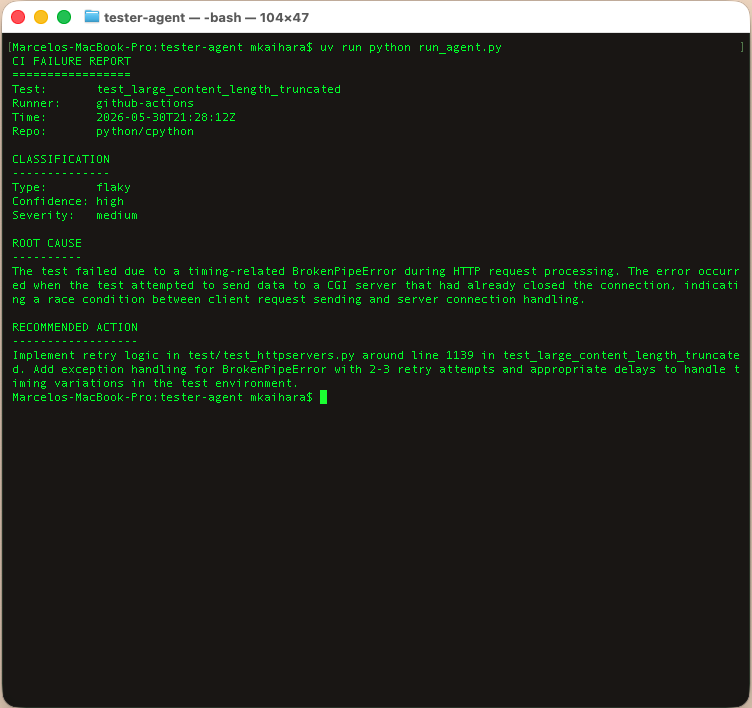This screenshot has width=752, height=708.
Task: Click the timestamp '2026-05-30T21:28:12Z'
Action: (166, 118)
